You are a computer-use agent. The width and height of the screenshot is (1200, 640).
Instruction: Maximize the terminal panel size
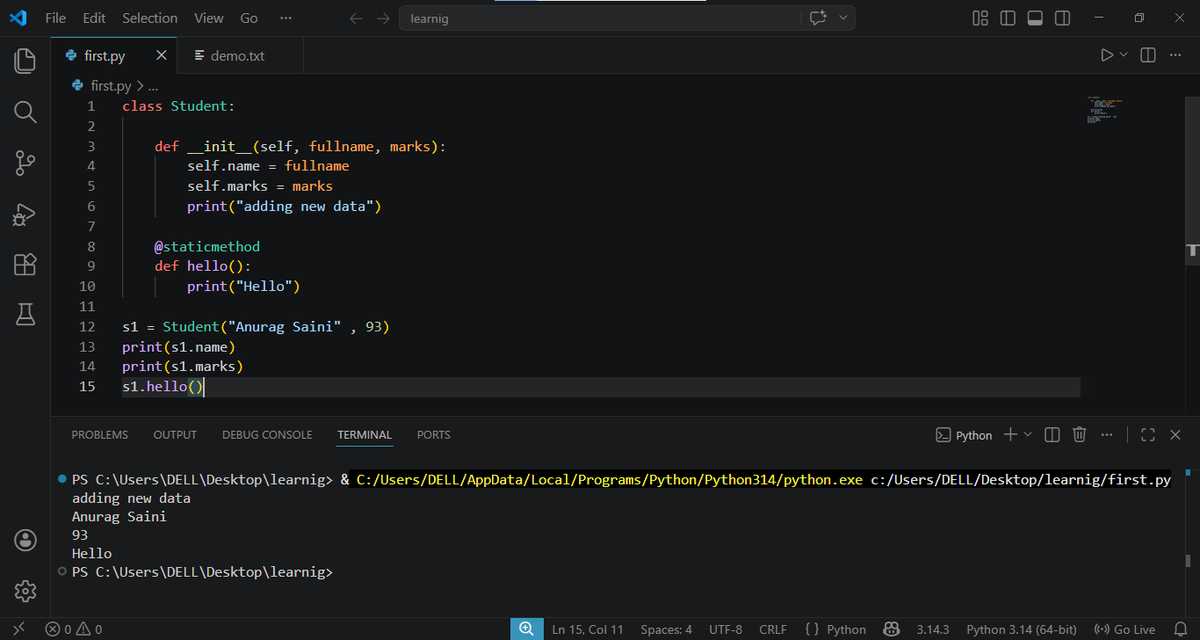pyautogui.click(x=1148, y=434)
